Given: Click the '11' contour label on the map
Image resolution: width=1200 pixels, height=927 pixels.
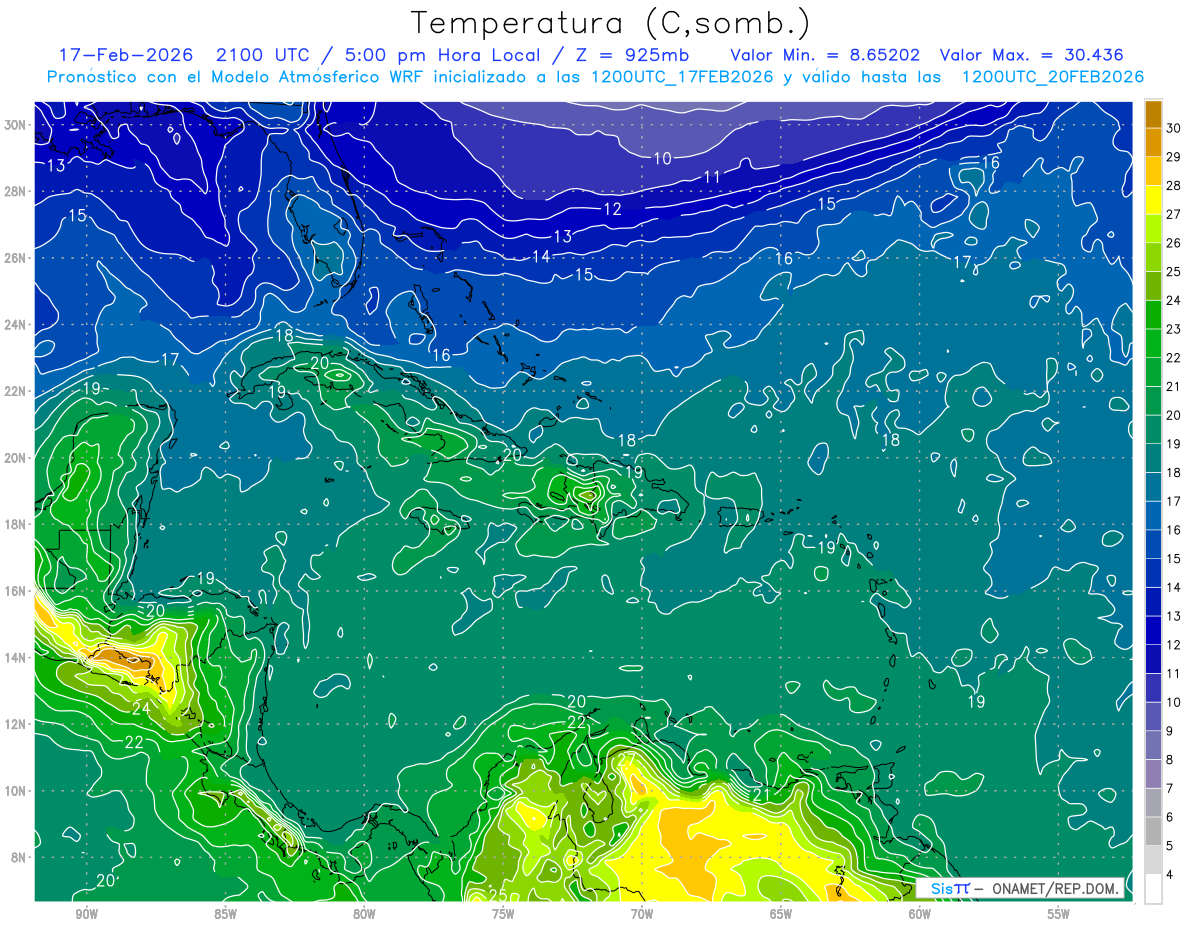Looking at the screenshot, I should (712, 177).
